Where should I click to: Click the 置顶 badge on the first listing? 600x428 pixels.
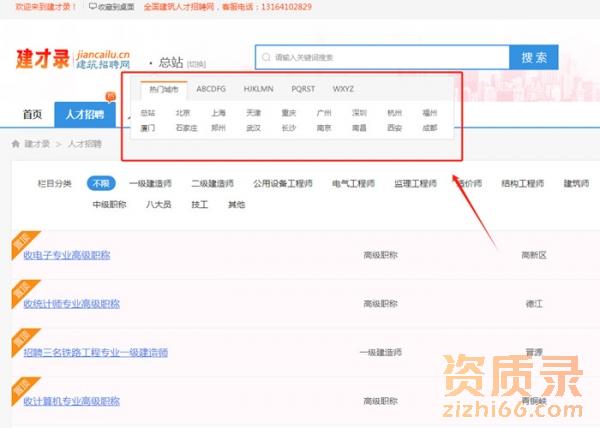tap(20, 243)
